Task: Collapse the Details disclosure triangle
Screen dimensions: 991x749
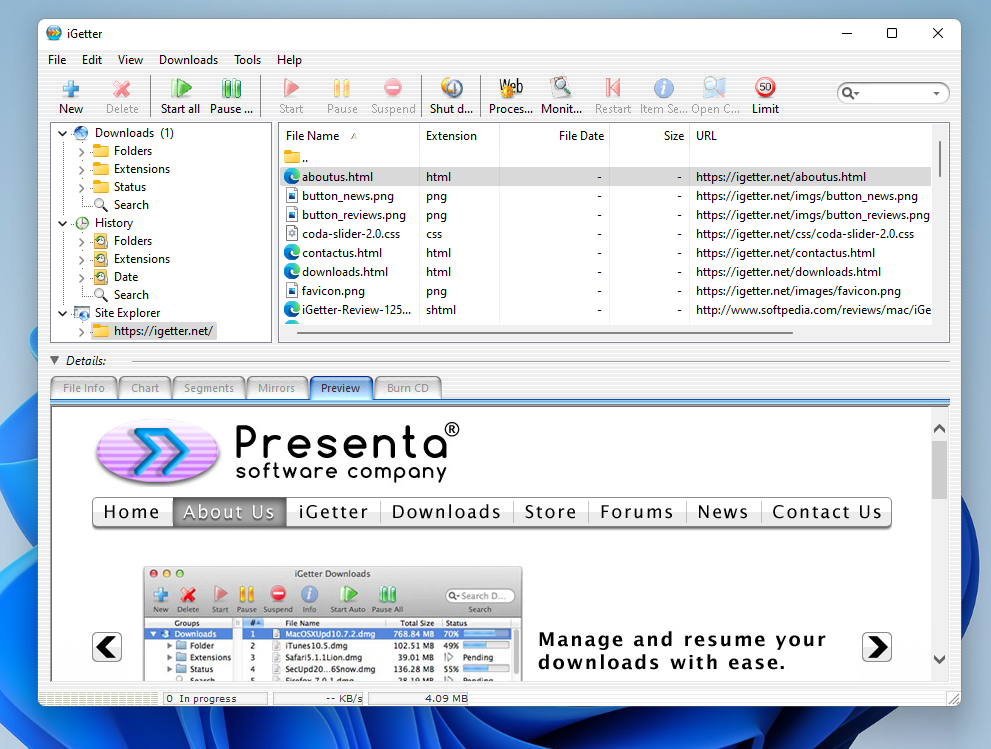Action: coord(55,360)
